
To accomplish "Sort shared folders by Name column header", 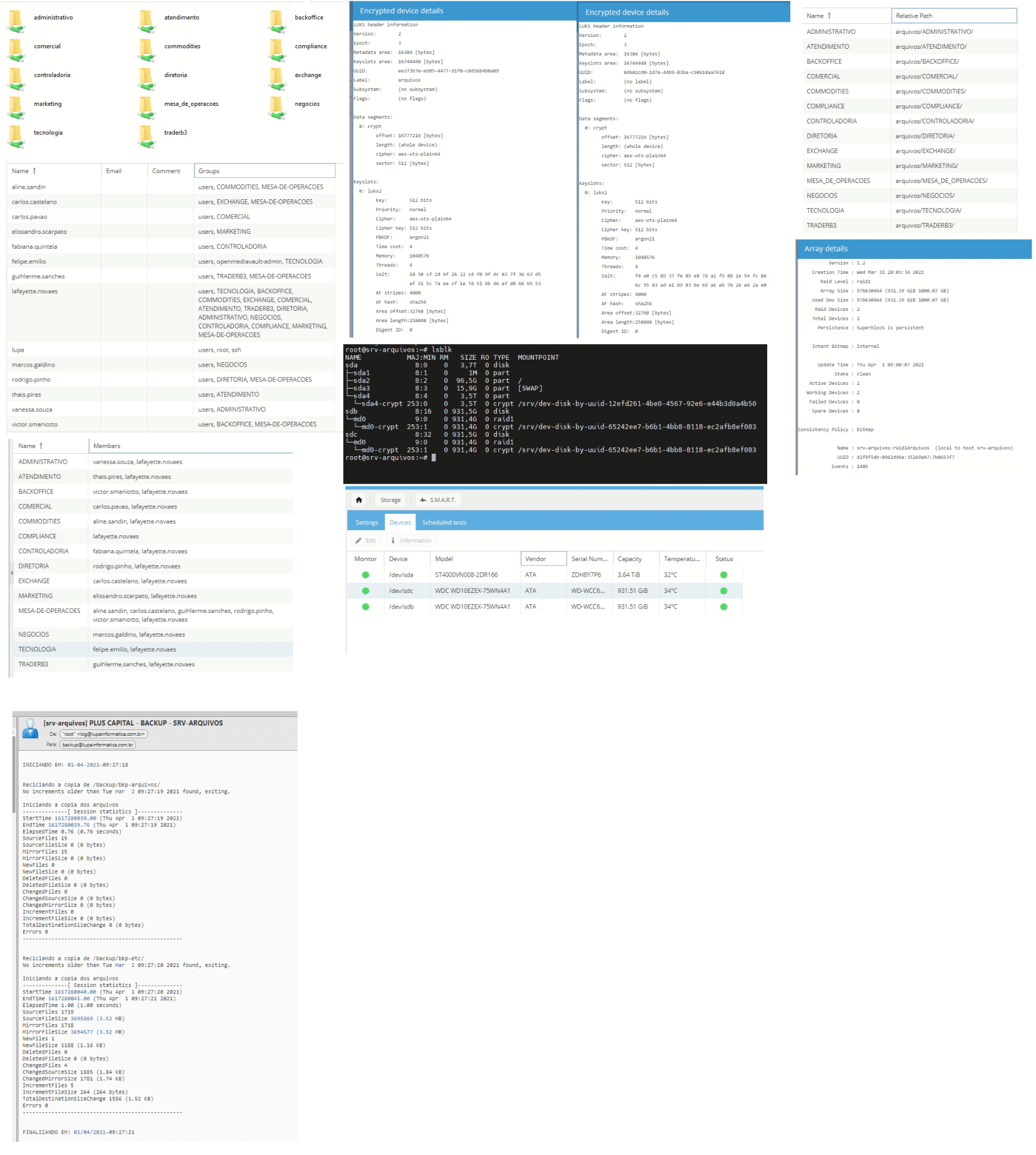I will pos(846,16).
